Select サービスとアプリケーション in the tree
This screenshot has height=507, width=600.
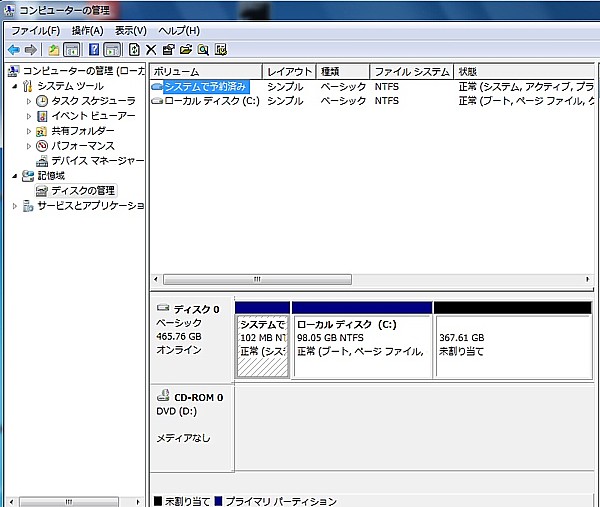[91, 206]
